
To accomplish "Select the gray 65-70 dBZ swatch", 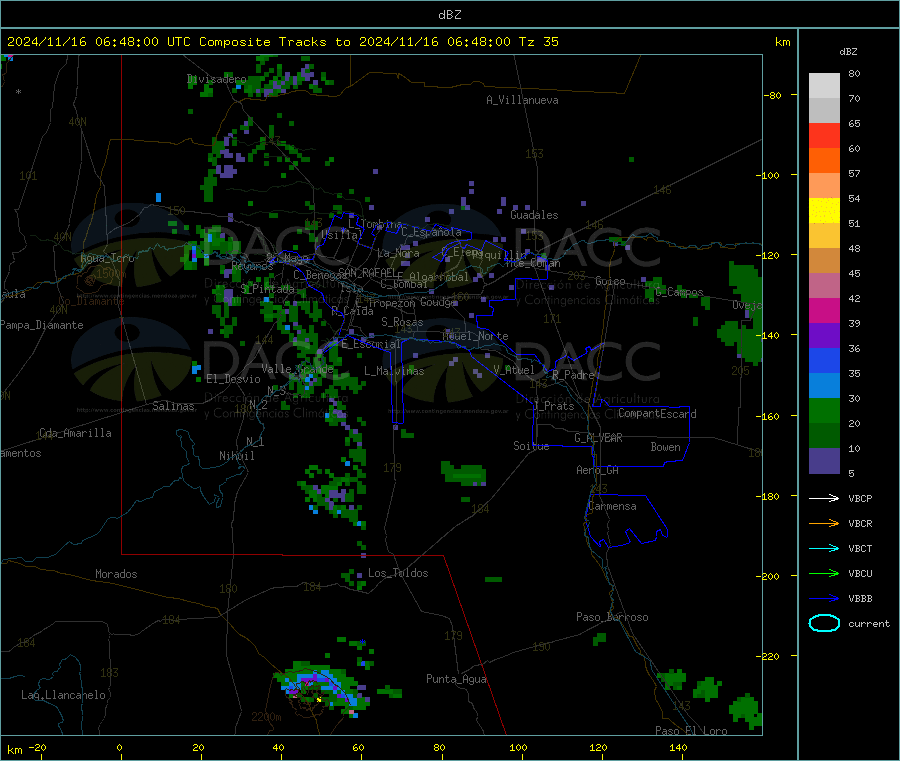I will 824,111.
